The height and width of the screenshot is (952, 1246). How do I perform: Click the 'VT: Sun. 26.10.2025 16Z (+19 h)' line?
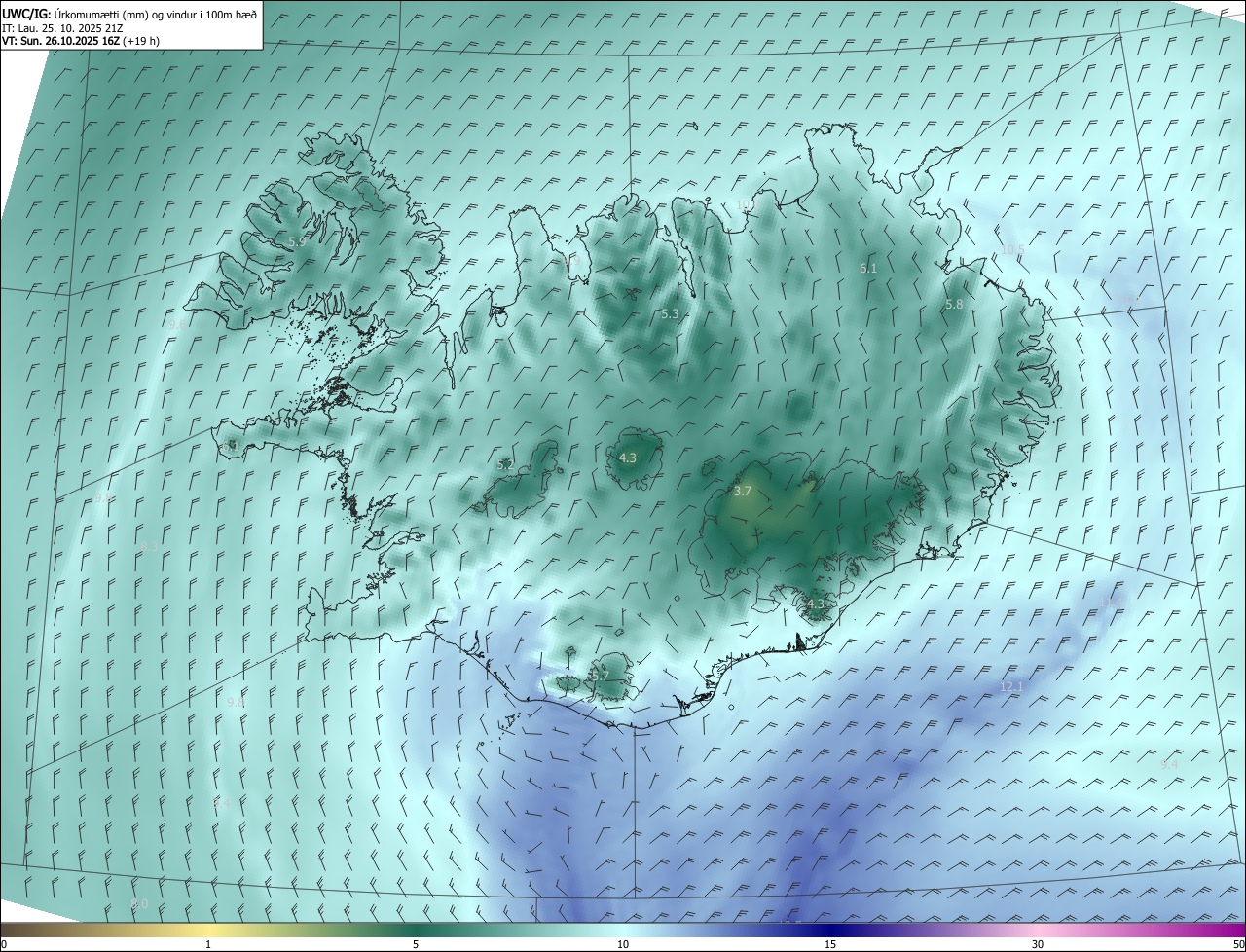click(81, 41)
